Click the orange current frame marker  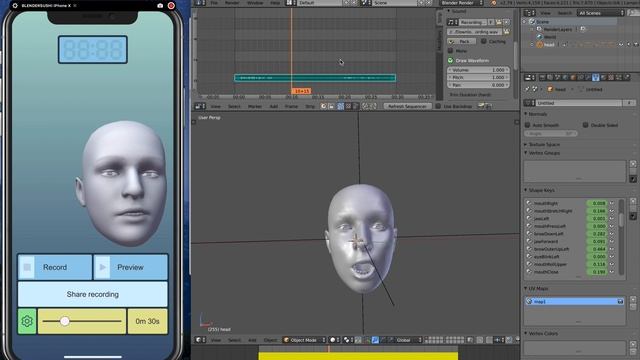302,91
